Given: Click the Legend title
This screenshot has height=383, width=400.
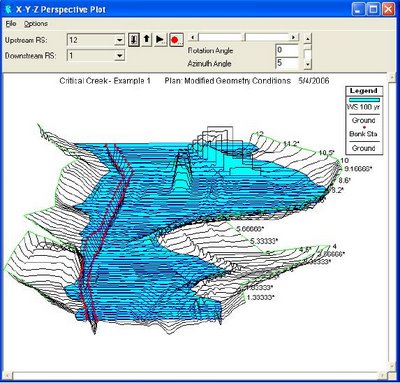Looking at the screenshot, I should pyautogui.click(x=364, y=91).
